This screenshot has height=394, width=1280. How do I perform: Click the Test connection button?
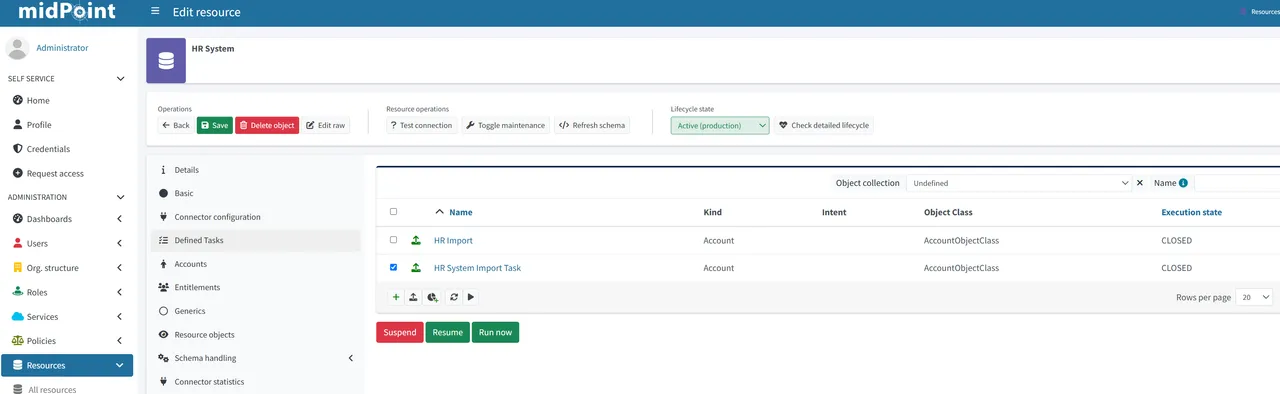click(x=421, y=125)
